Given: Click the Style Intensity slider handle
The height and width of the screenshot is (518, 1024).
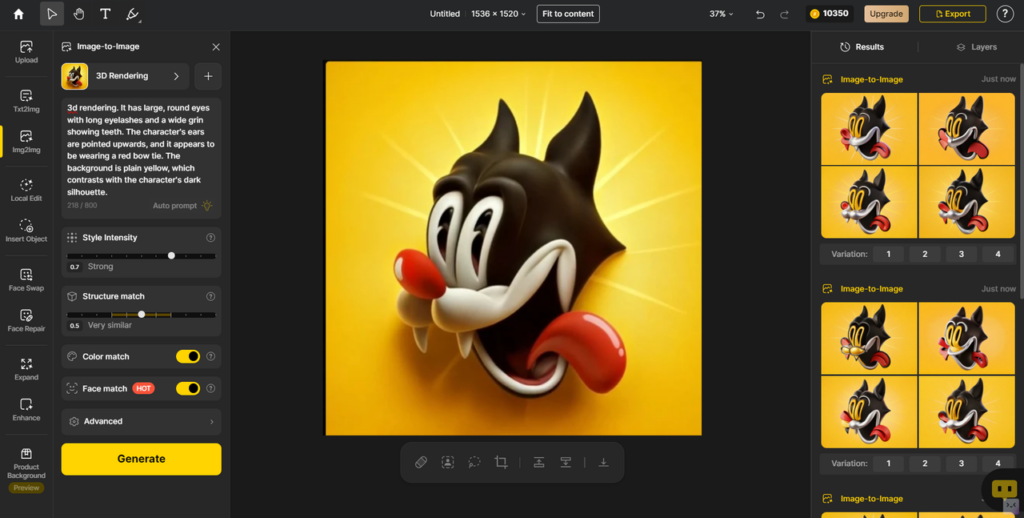Looking at the screenshot, I should (171, 256).
